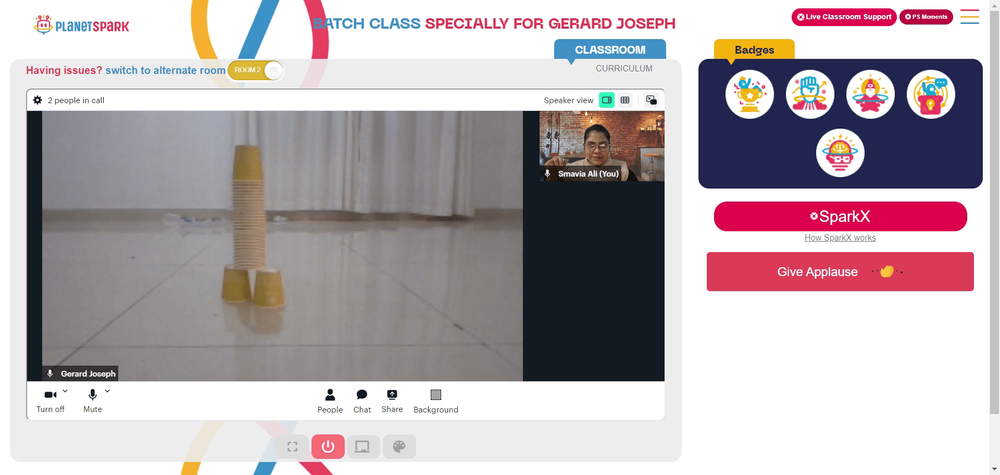Click PS Moments button
The width and height of the screenshot is (1000, 475).
click(926, 17)
